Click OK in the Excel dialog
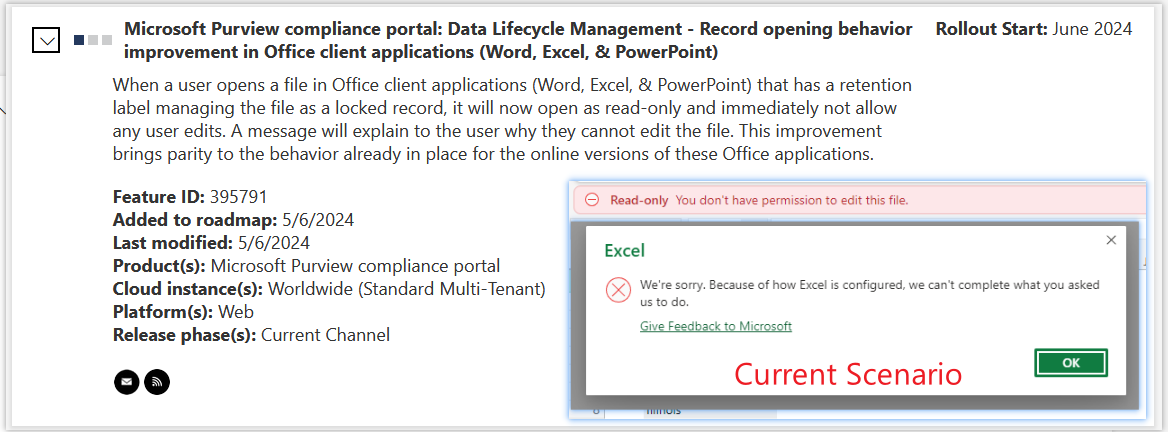The image size is (1168, 432). 1070,363
